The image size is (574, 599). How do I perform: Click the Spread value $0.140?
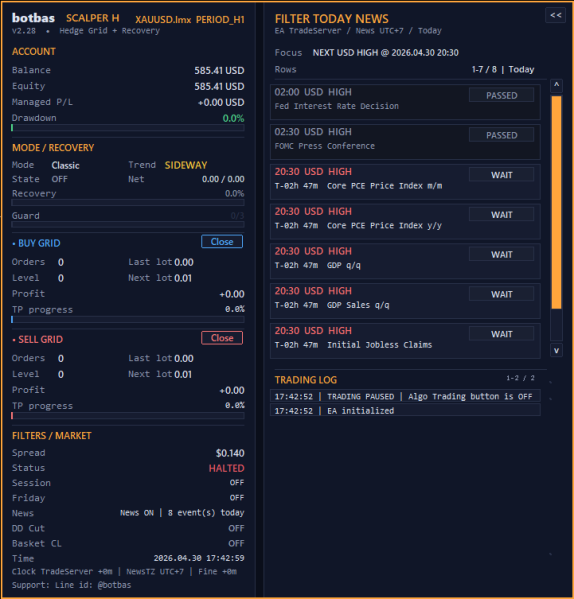pyautogui.click(x=230, y=453)
